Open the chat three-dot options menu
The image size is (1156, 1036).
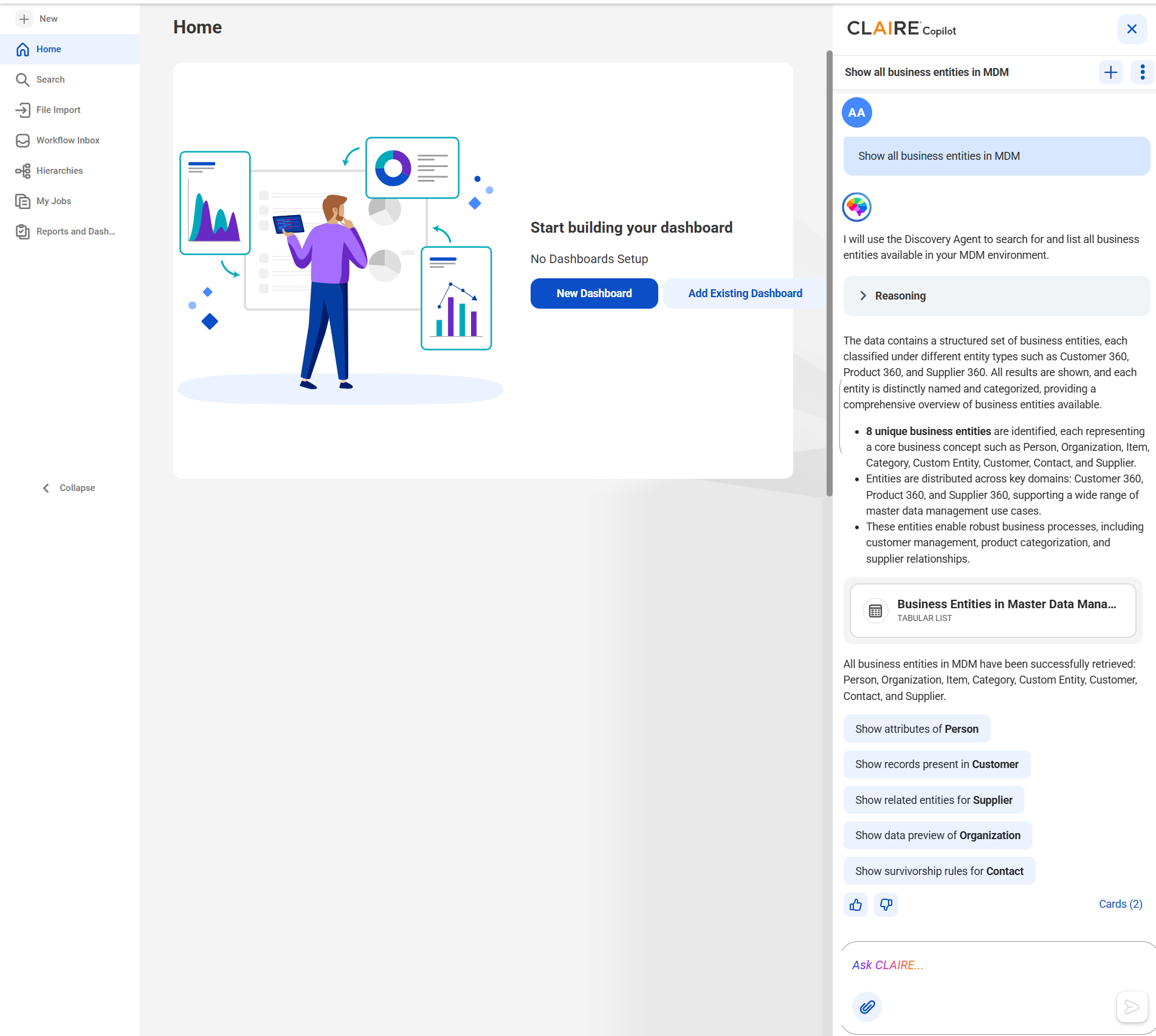tap(1143, 72)
